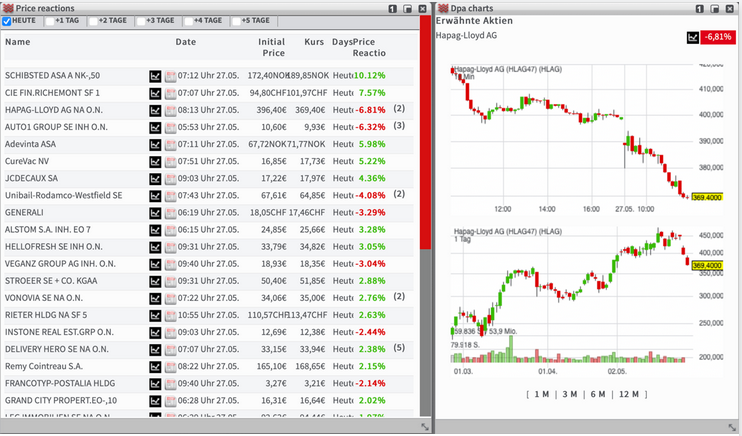
Task: Click chart icon beside -6,81% in Dpa charts
Action: coord(693,37)
